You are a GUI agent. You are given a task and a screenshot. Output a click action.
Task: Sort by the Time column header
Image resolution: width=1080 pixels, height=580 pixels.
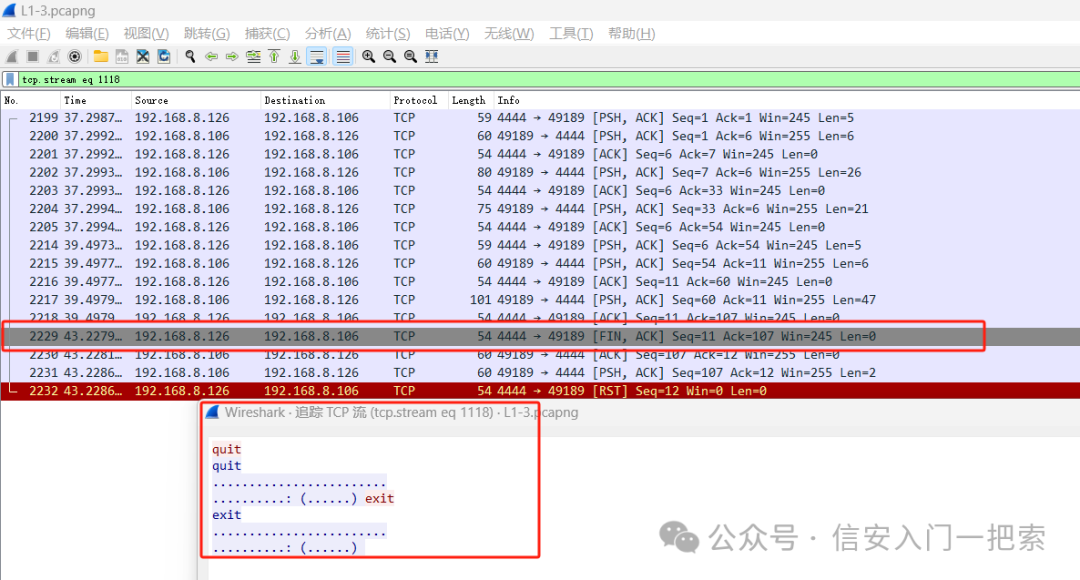pyautogui.click(x=96, y=100)
